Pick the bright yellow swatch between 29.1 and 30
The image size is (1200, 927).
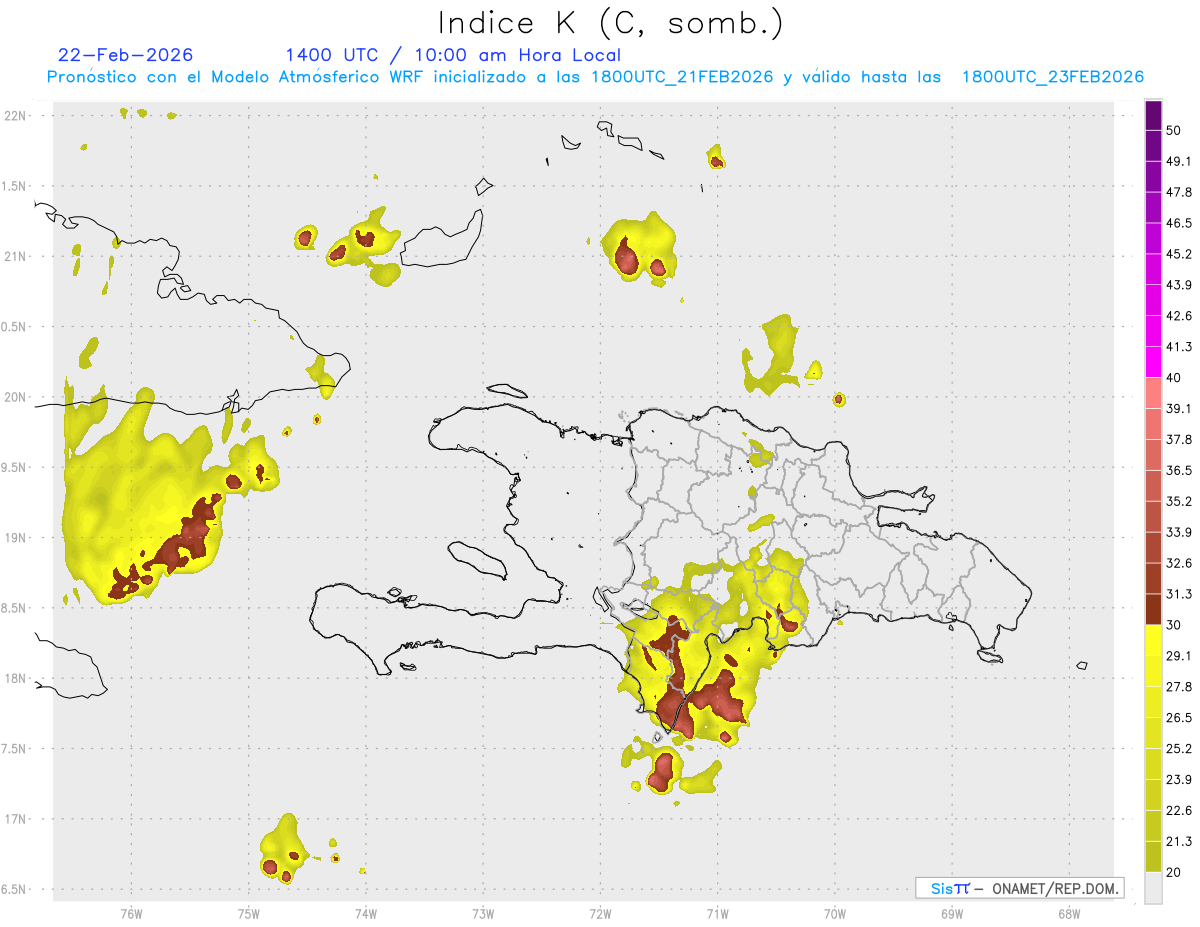click(x=1154, y=640)
